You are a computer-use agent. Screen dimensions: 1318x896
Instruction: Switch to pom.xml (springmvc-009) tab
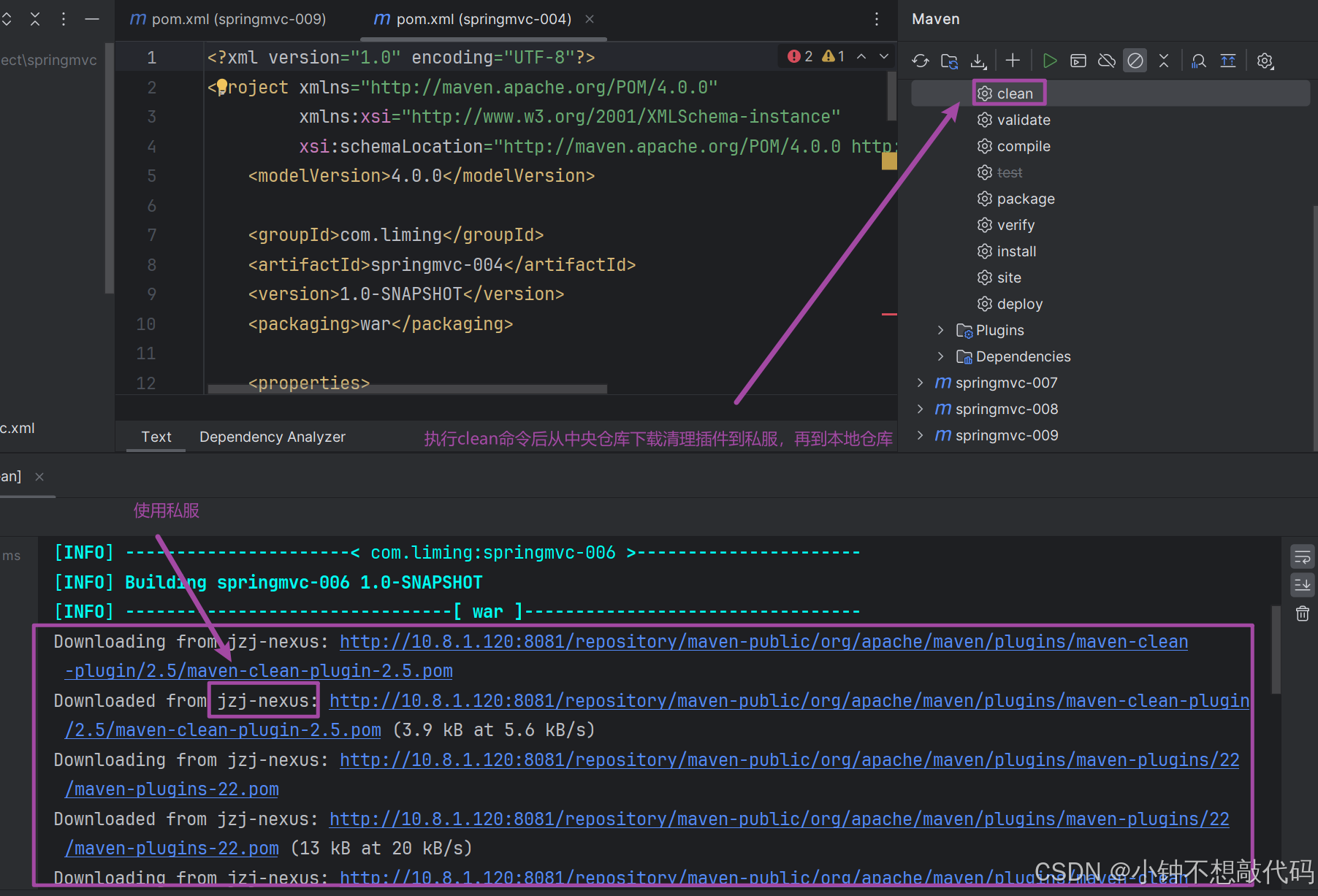[x=228, y=19]
